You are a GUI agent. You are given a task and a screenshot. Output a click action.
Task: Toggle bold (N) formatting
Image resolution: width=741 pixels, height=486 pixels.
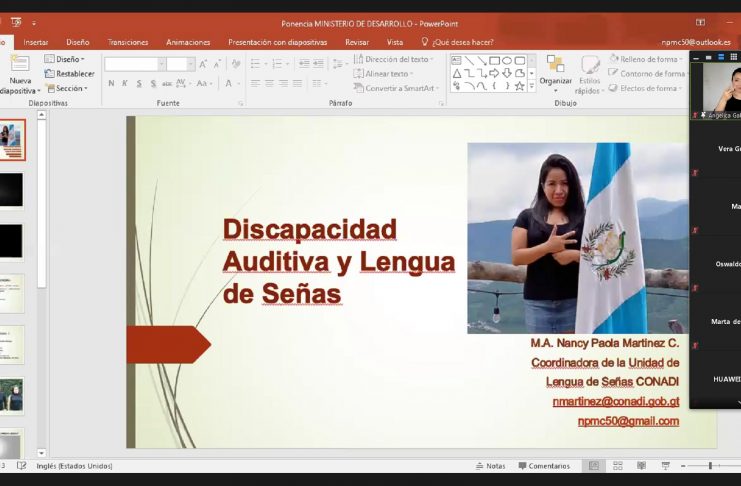[x=111, y=84]
